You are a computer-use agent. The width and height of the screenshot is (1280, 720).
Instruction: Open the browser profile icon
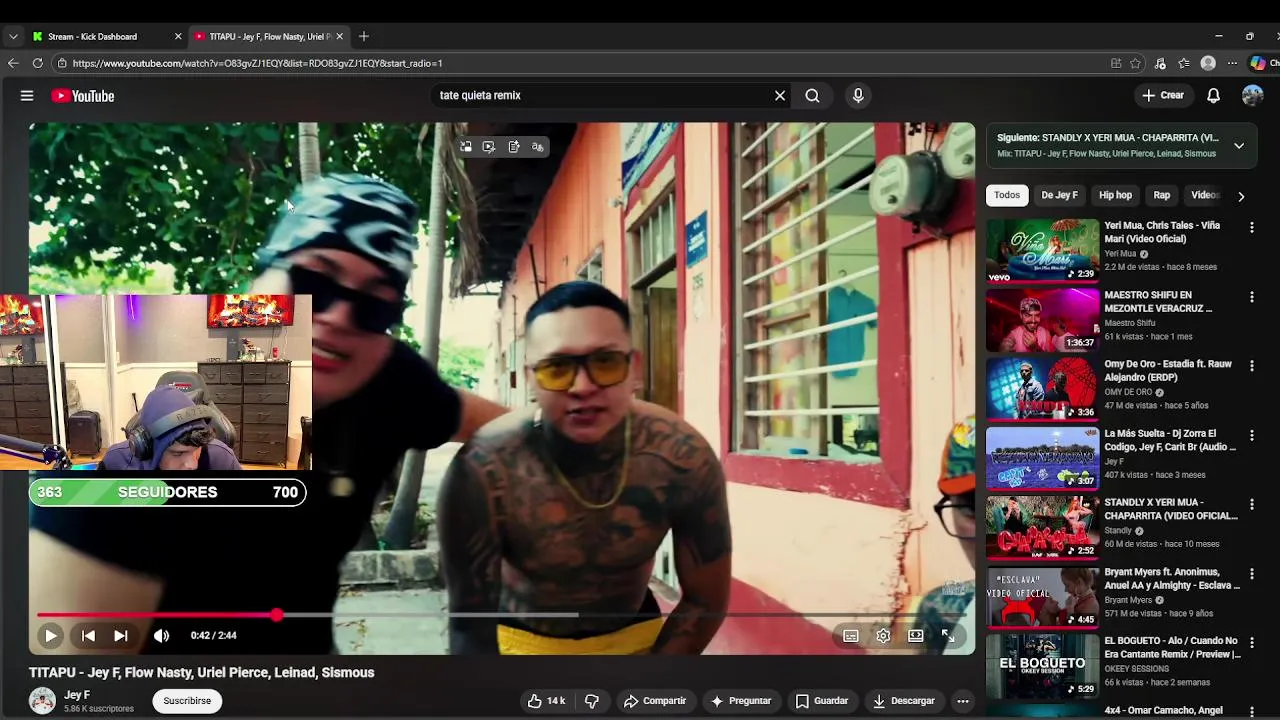click(1208, 63)
